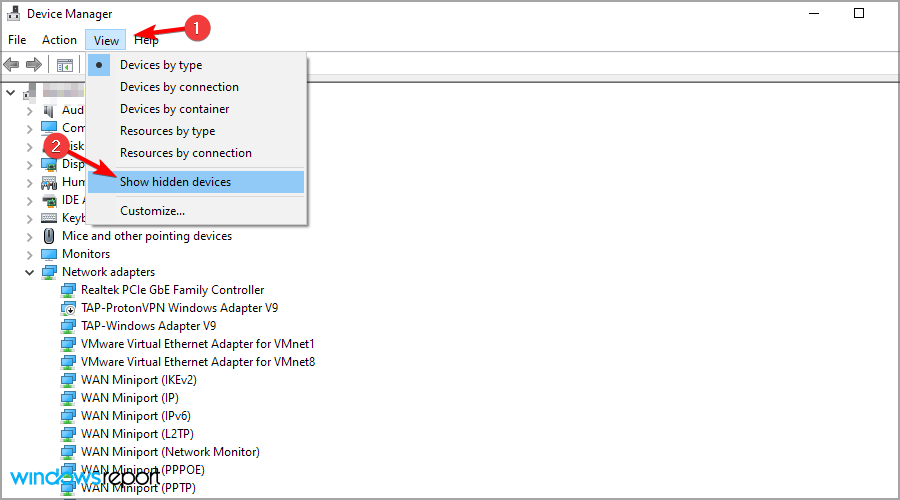Select TAP-ProtonVPN Windows Adapter V9
This screenshot has width=900, height=500.
tap(179, 308)
